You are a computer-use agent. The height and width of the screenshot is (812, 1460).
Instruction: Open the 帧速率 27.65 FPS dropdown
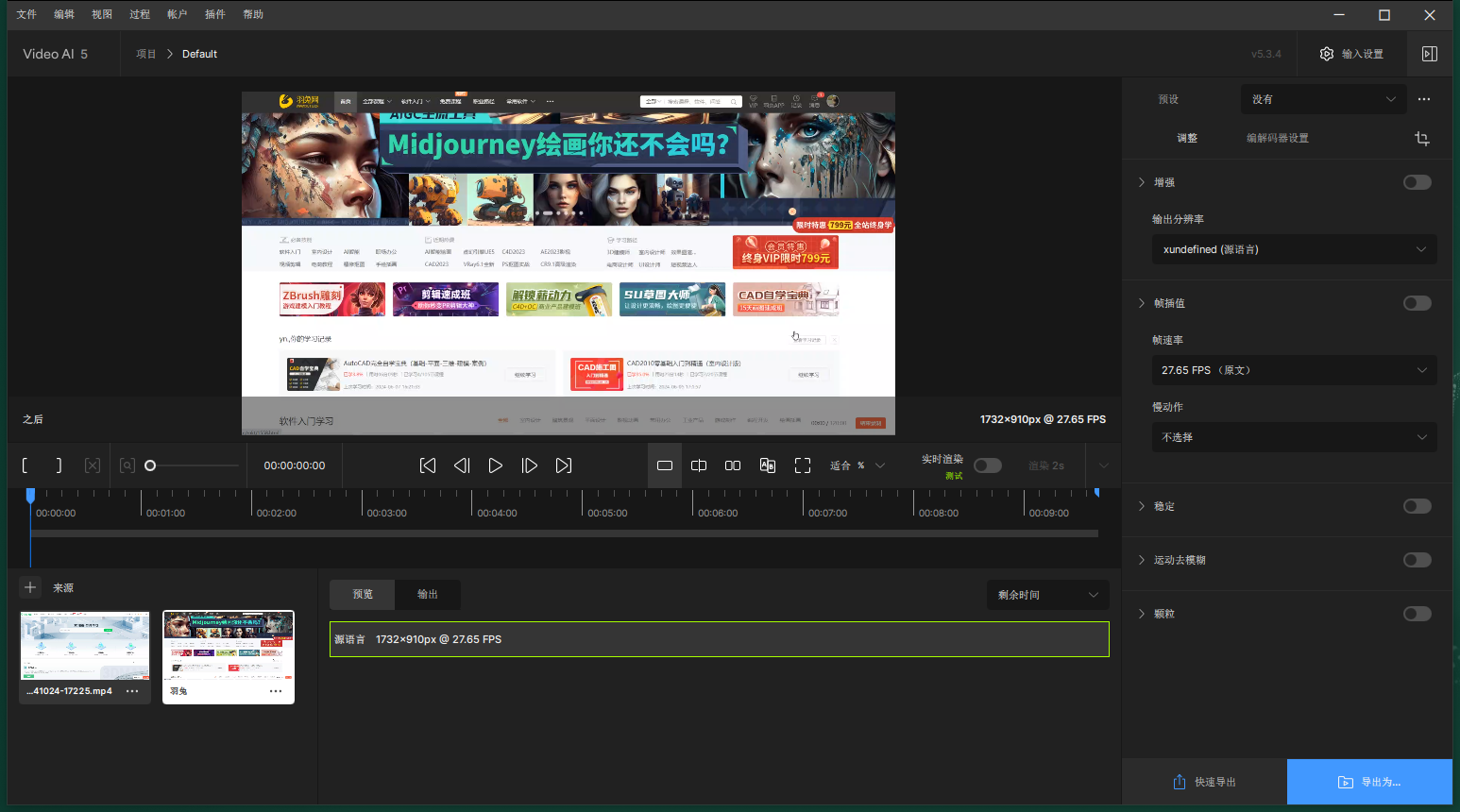[x=1294, y=370]
